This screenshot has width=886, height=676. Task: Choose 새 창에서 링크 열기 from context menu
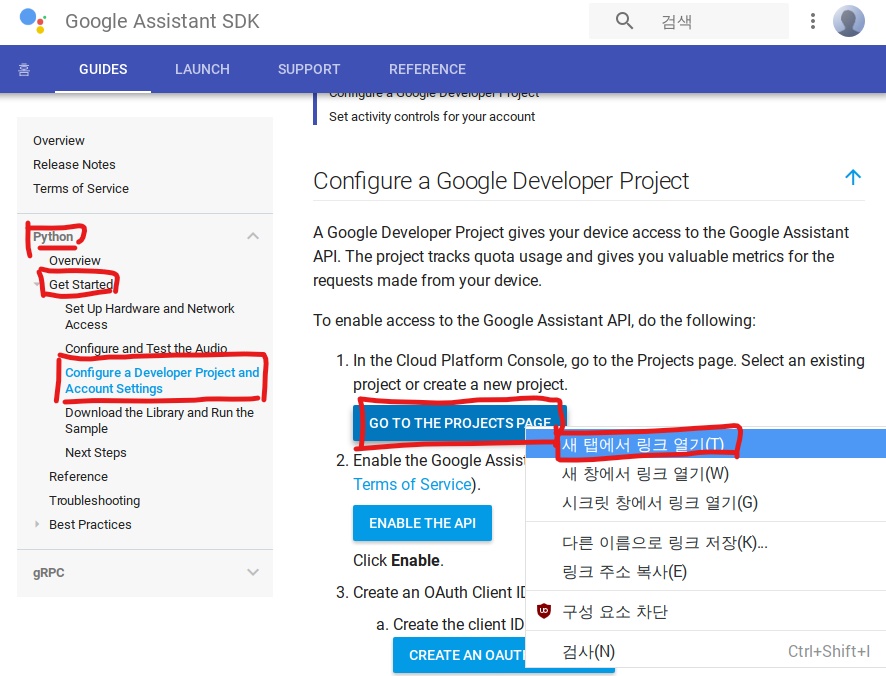click(706, 473)
